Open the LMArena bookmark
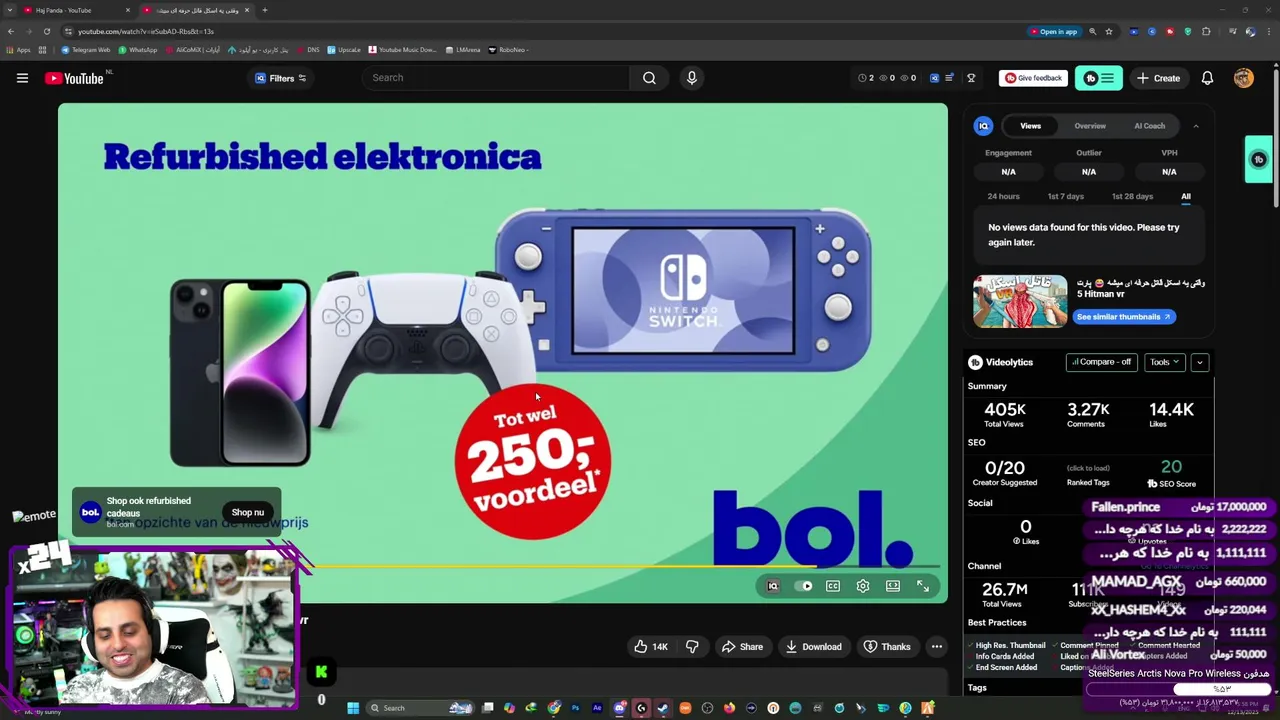 pyautogui.click(x=463, y=50)
